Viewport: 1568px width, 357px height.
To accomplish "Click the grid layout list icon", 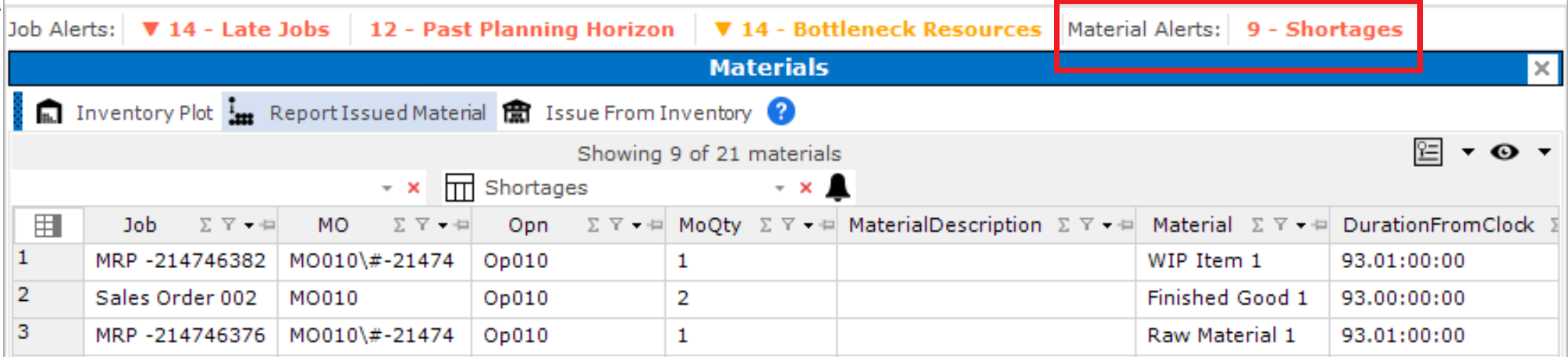I will click(x=1428, y=152).
